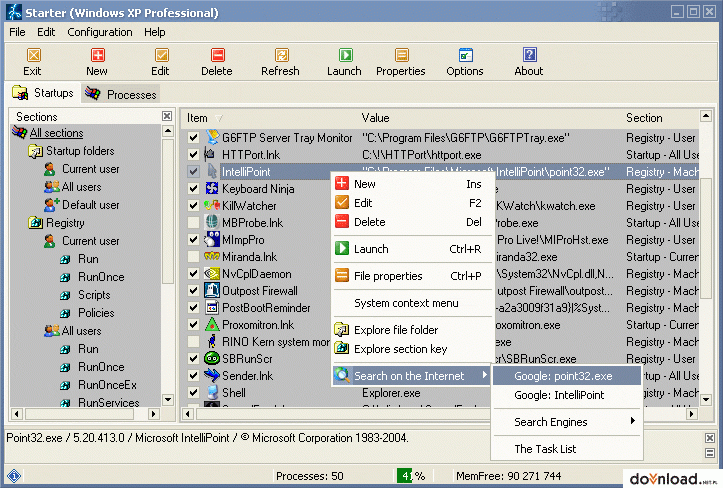Select the G6FTP Server Tray Monitor icon
The image size is (723, 488).
click(212, 137)
